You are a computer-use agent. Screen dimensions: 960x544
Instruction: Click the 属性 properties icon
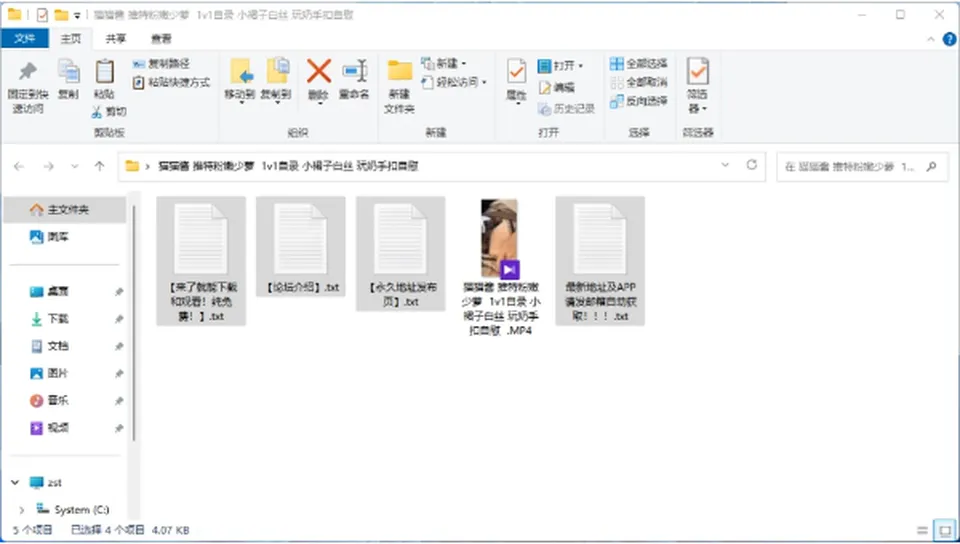pos(516,72)
